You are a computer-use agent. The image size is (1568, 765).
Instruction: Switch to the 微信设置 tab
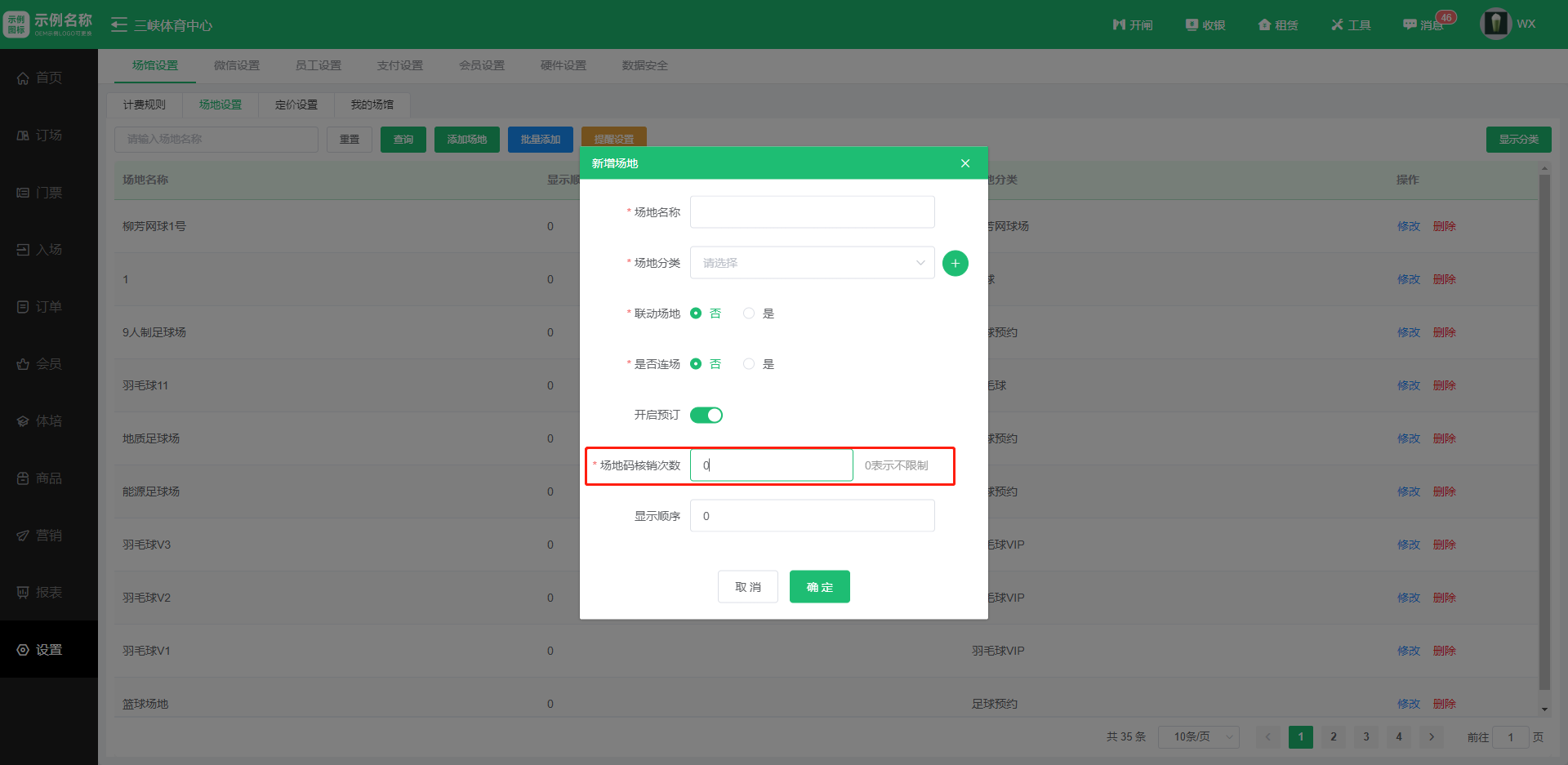pos(237,65)
